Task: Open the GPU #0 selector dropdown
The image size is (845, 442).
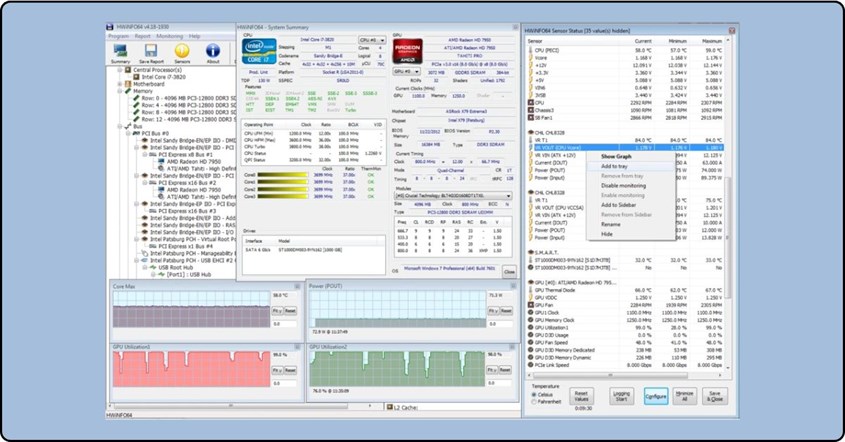Action: pyautogui.click(x=407, y=71)
